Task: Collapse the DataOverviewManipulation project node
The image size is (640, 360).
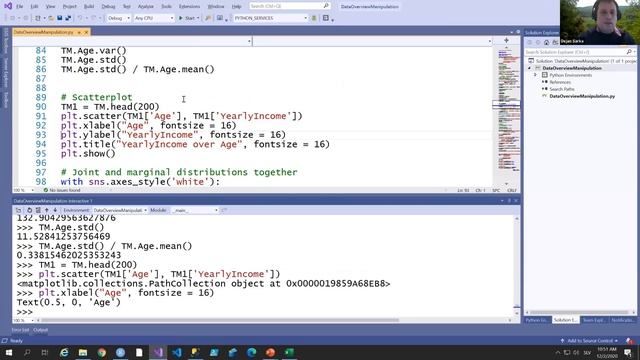Action: [x=530, y=68]
